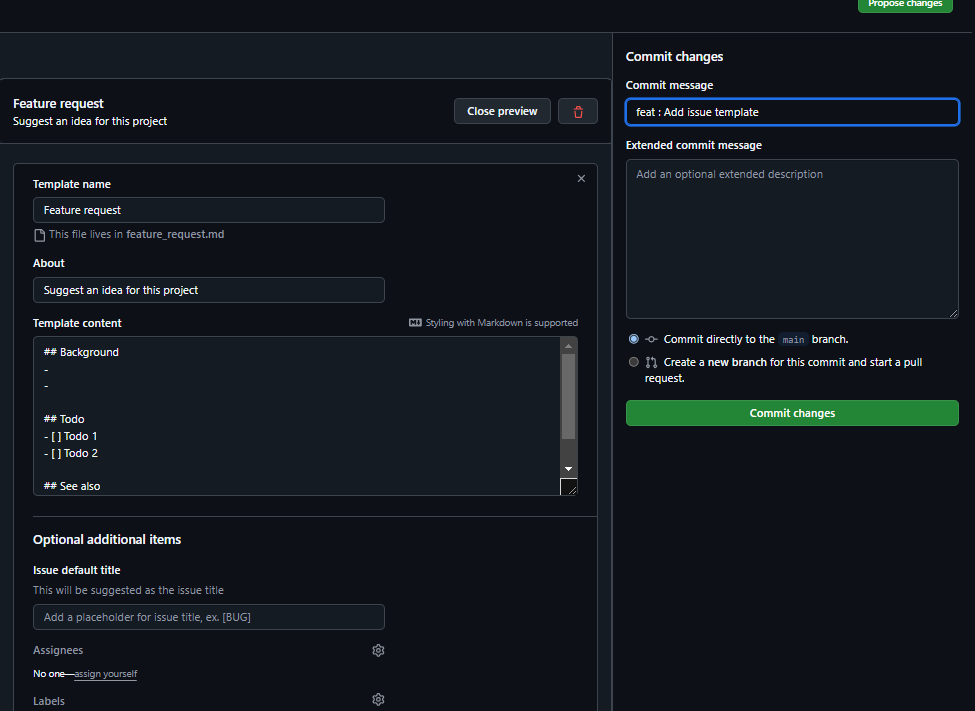
Task: Click the extended commit message resize handle
Action: click(x=953, y=314)
